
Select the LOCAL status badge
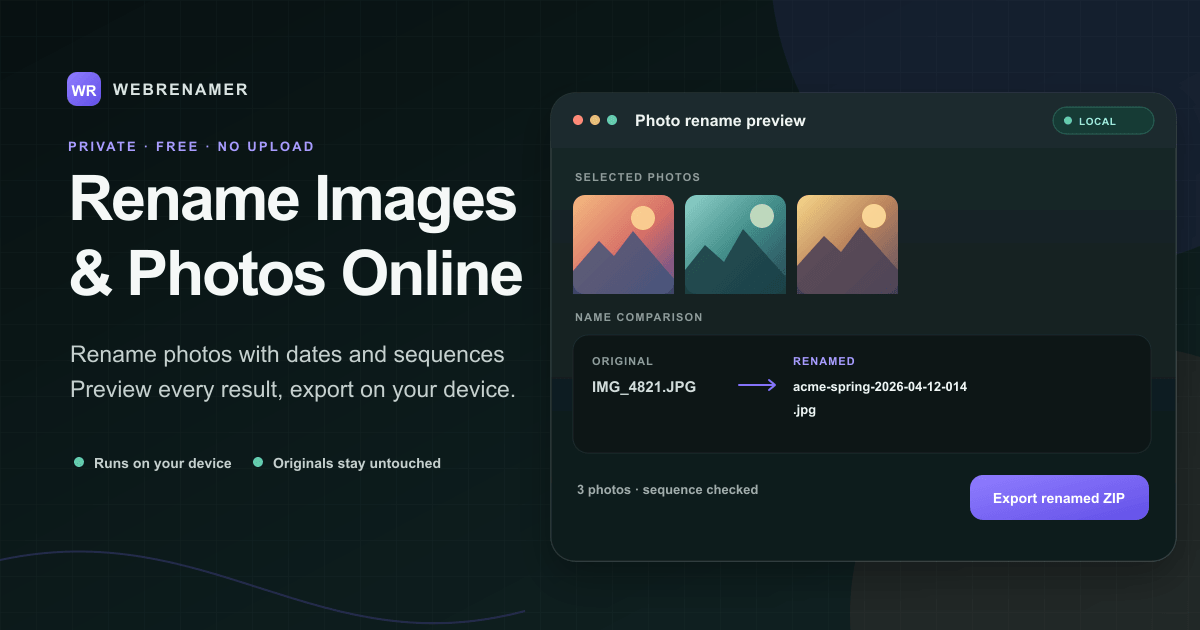1103,121
